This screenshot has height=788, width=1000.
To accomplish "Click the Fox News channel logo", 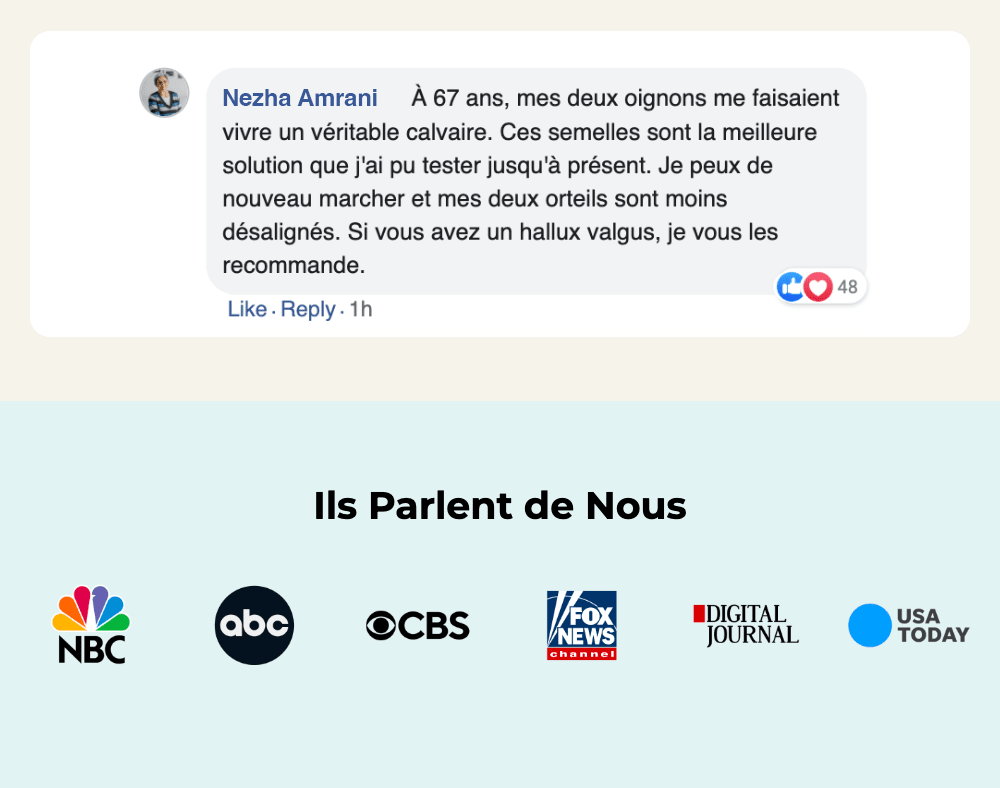I will (582, 625).
